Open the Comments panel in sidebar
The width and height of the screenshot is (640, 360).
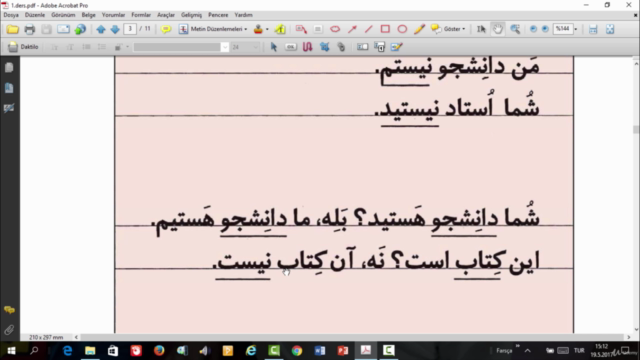point(9,310)
